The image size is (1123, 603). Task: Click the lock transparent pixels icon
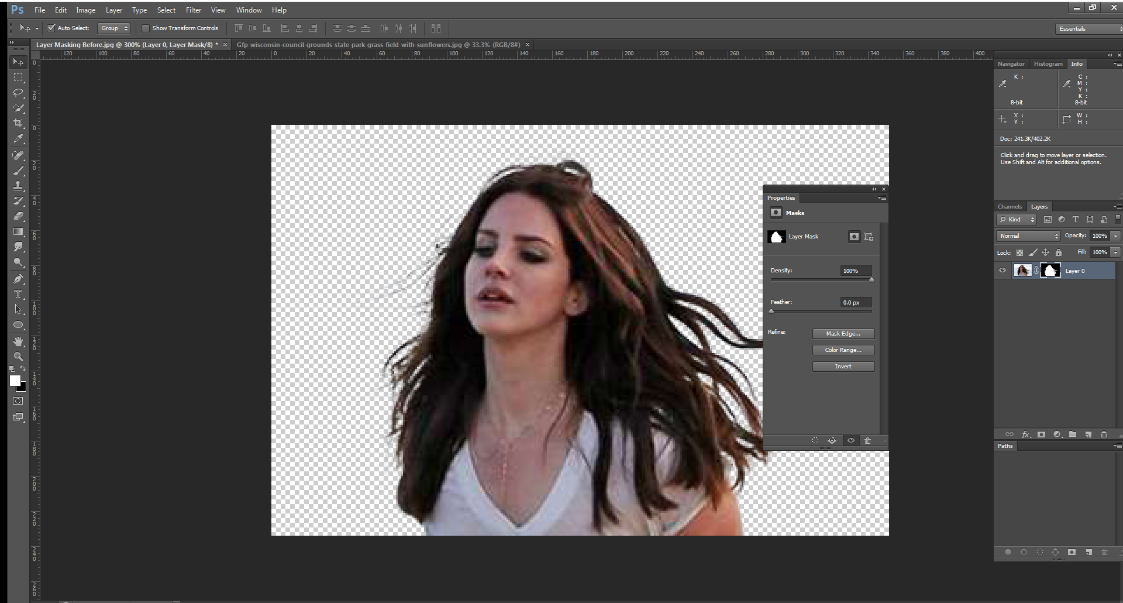pyautogui.click(x=1020, y=252)
